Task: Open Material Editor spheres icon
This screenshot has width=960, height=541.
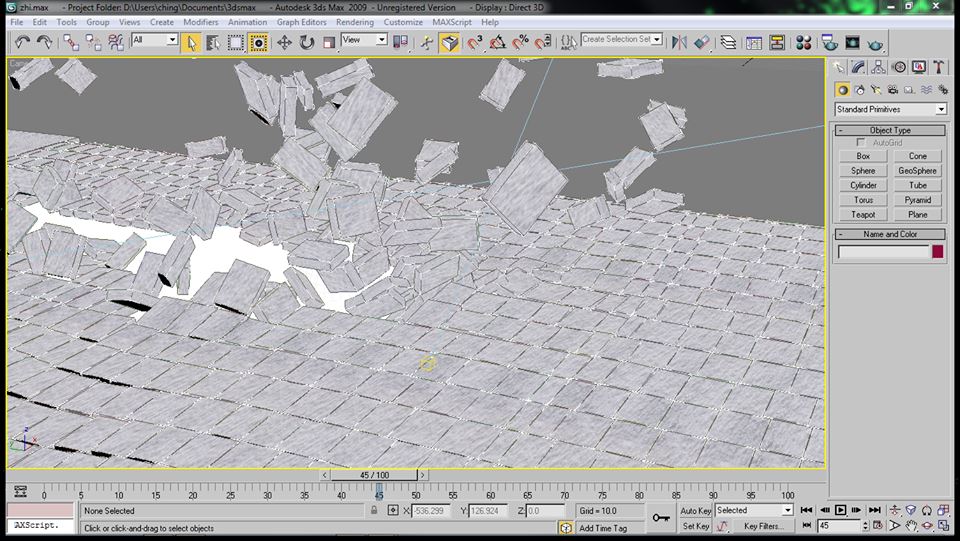Action: 803,42
